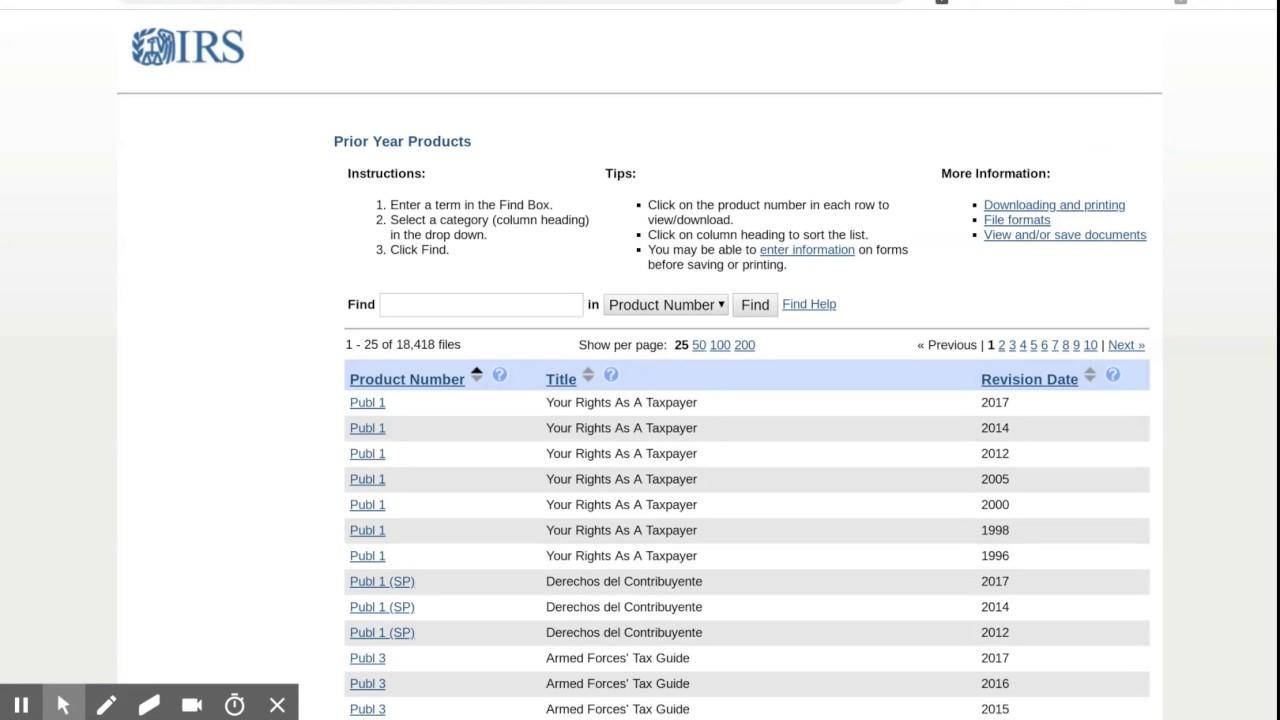Sort using Product Number sort arrows
1280x720 pixels.
pos(477,375)
